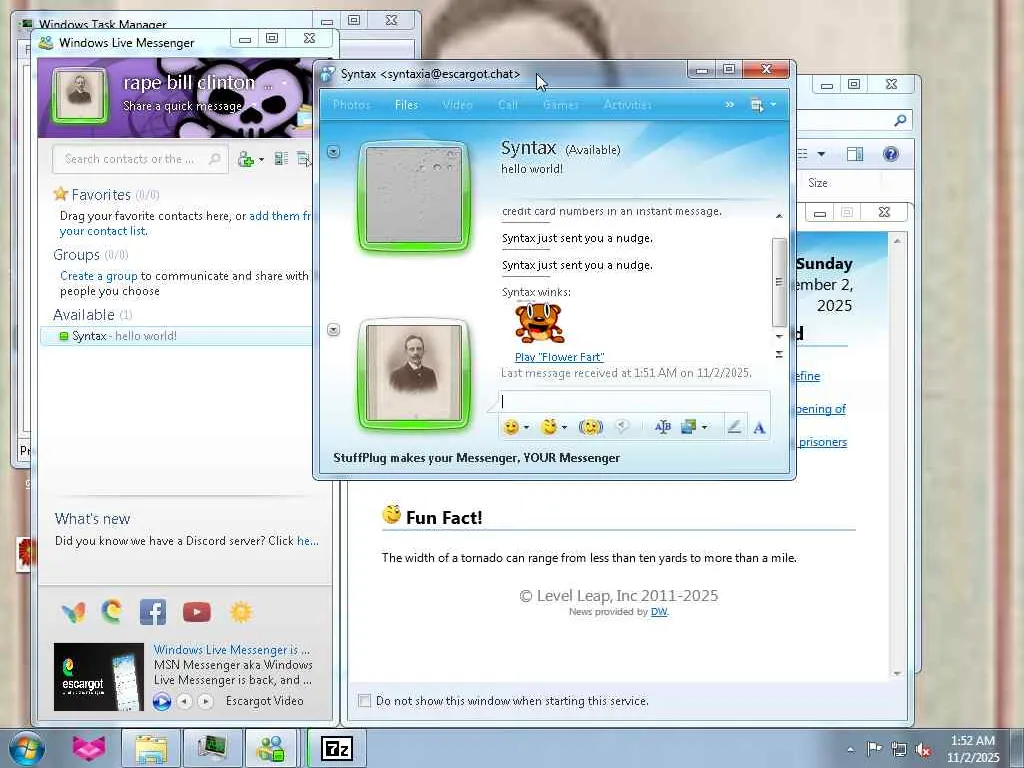Play the "Flower Fart" wink link
Image resolution: width=1024 pixels, height=768 pixels.
(x=560, y=357)
